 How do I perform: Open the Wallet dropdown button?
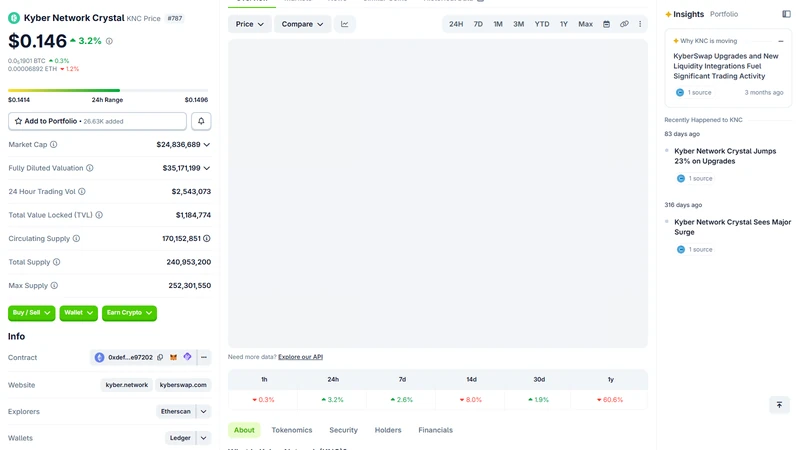[79, 313]
